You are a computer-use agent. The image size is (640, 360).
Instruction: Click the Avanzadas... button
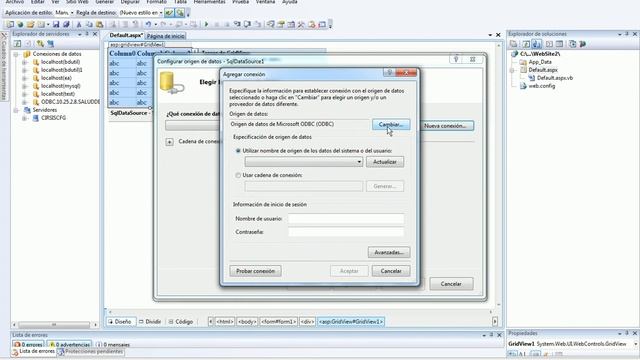[389, 252]
